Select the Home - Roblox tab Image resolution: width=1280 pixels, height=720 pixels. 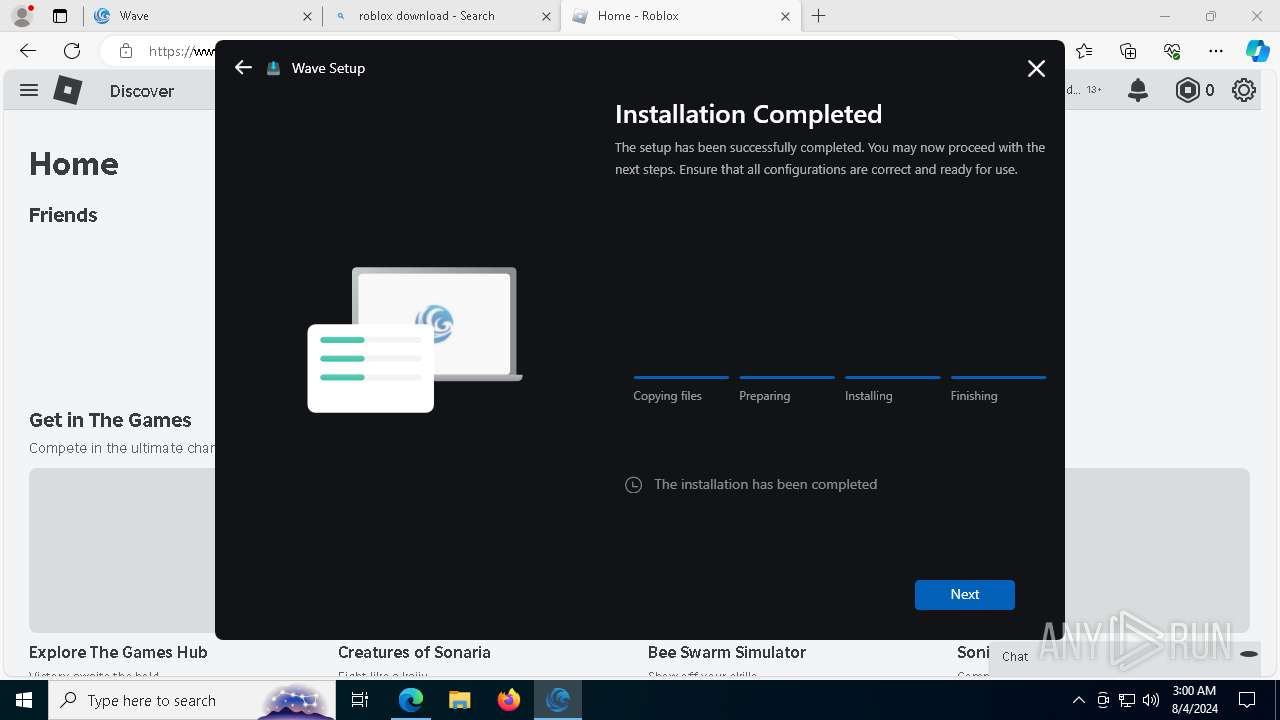tap(680, 16)
